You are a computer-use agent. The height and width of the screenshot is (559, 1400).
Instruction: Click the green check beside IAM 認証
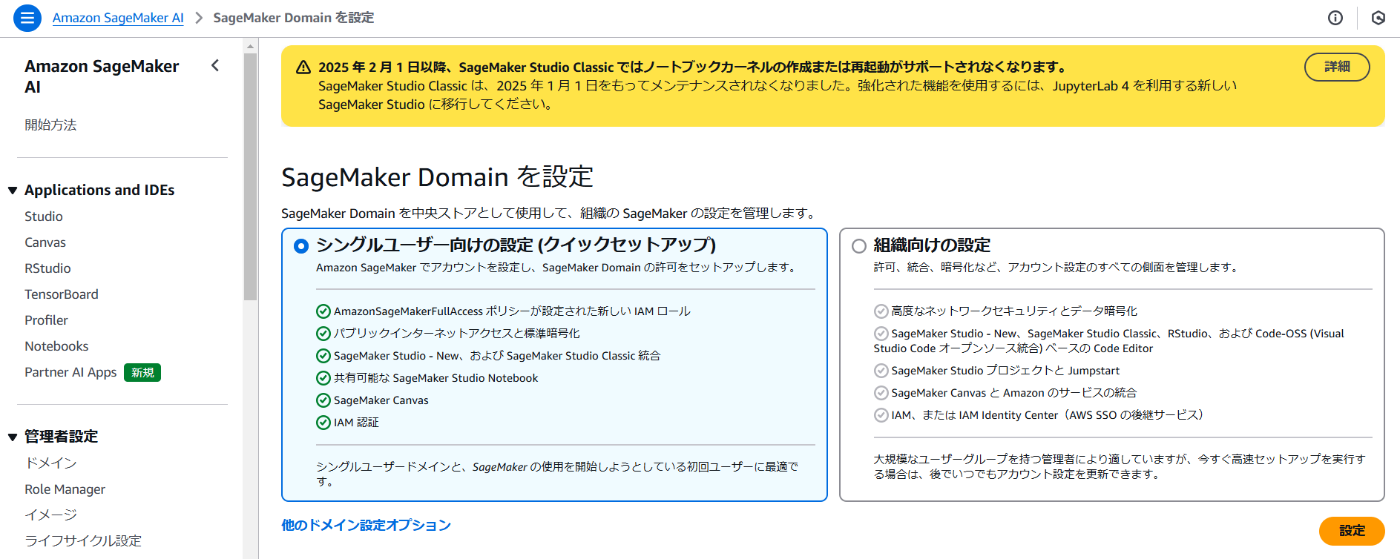323,422
